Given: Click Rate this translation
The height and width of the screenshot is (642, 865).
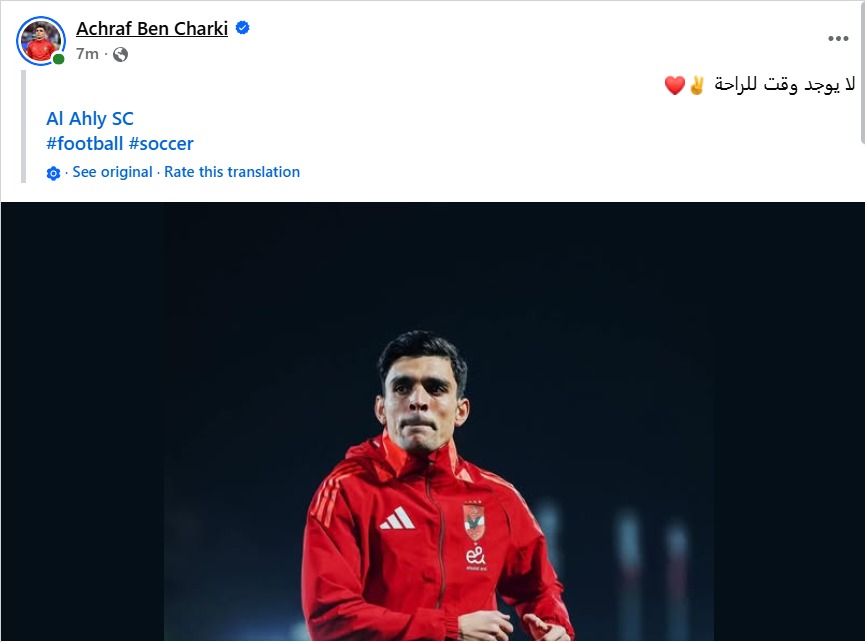Looking at the screenshot, I should click(x=232, y=172).
